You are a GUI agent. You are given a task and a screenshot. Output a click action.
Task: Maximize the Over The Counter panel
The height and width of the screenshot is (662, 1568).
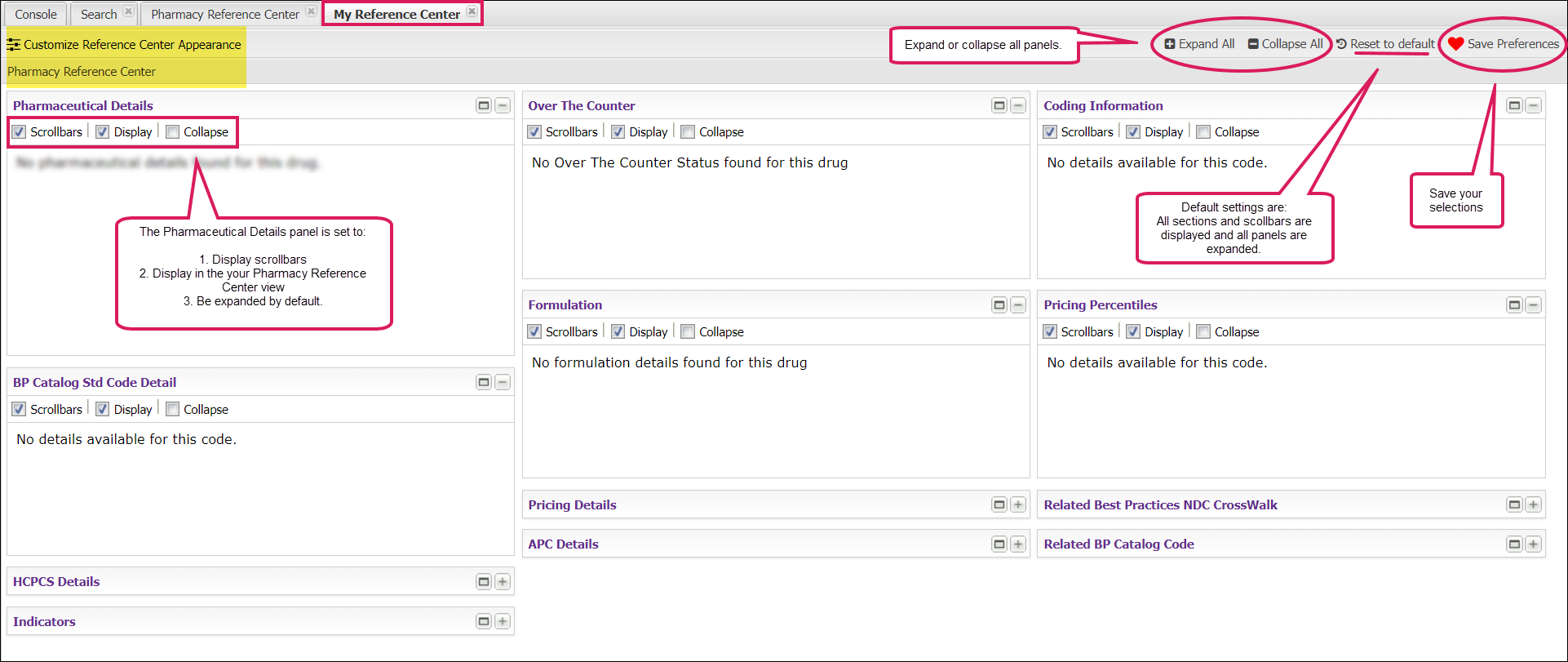point(999,105)
